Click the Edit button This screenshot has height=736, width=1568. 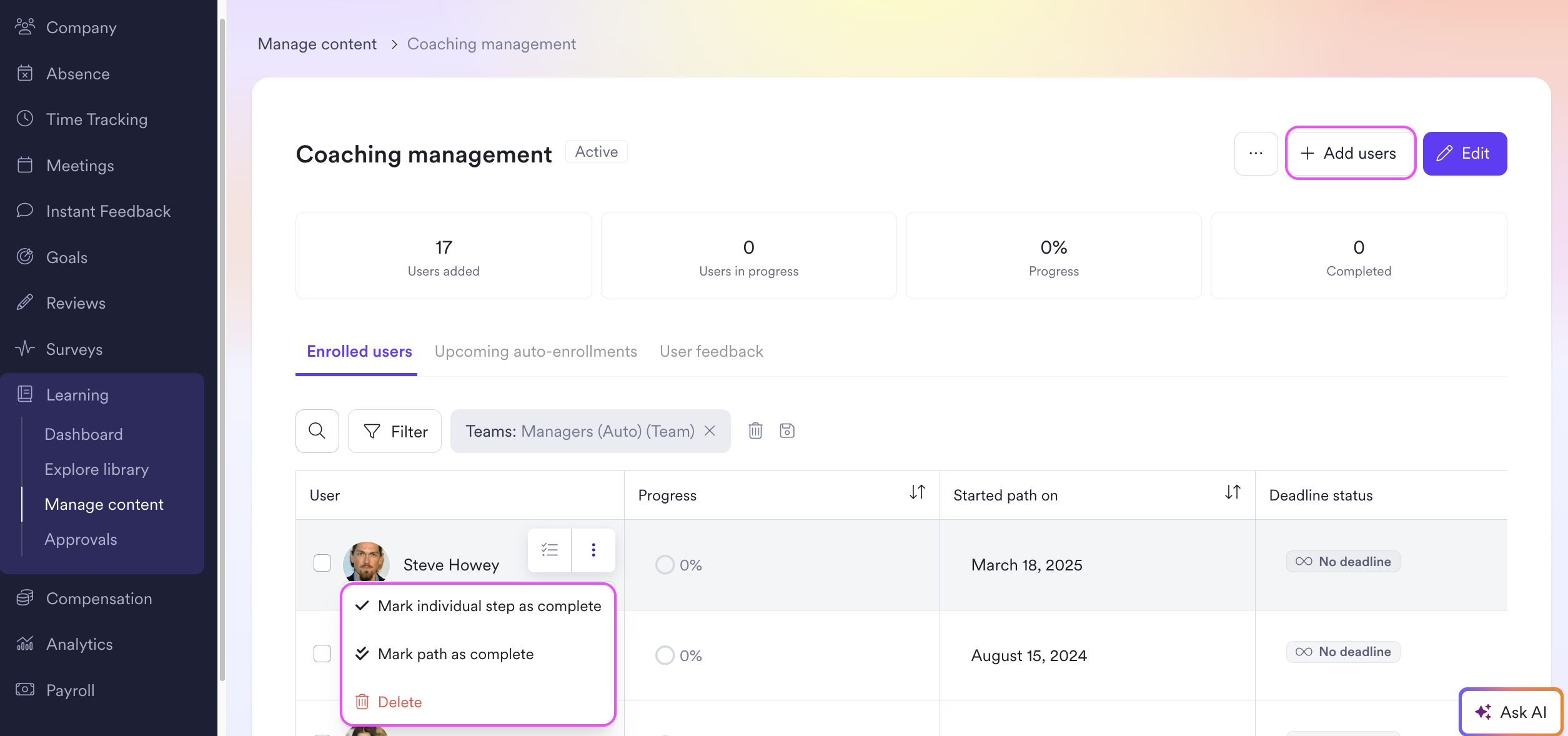click(1464, 154)
